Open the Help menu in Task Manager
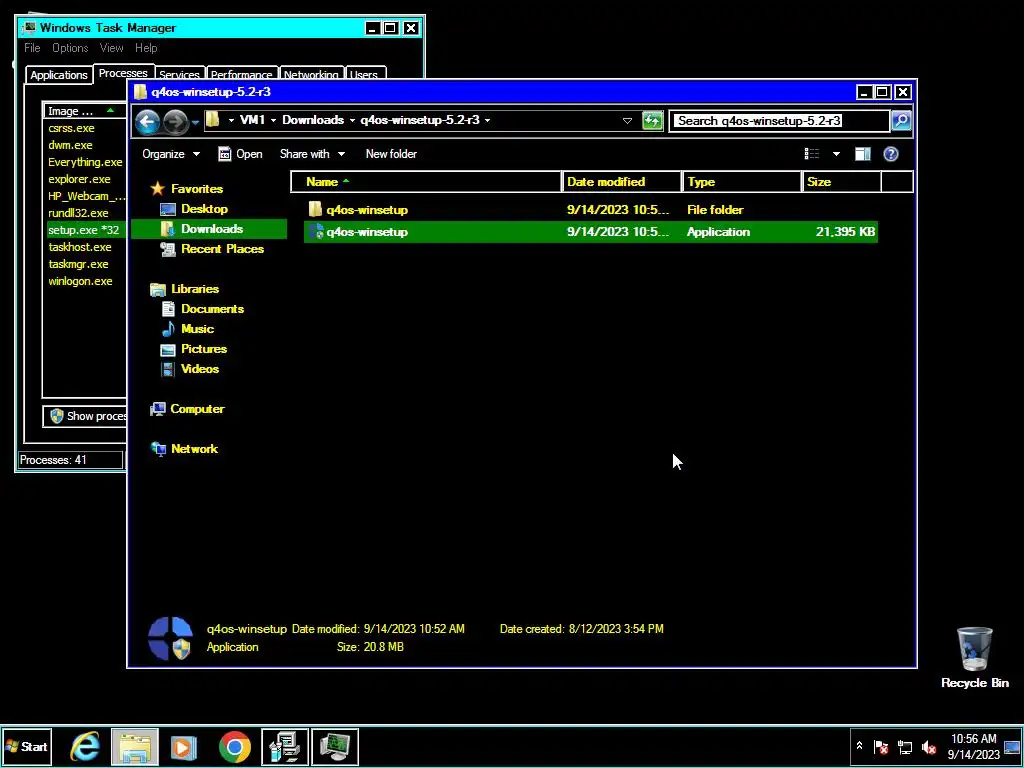 coord(146,48)
